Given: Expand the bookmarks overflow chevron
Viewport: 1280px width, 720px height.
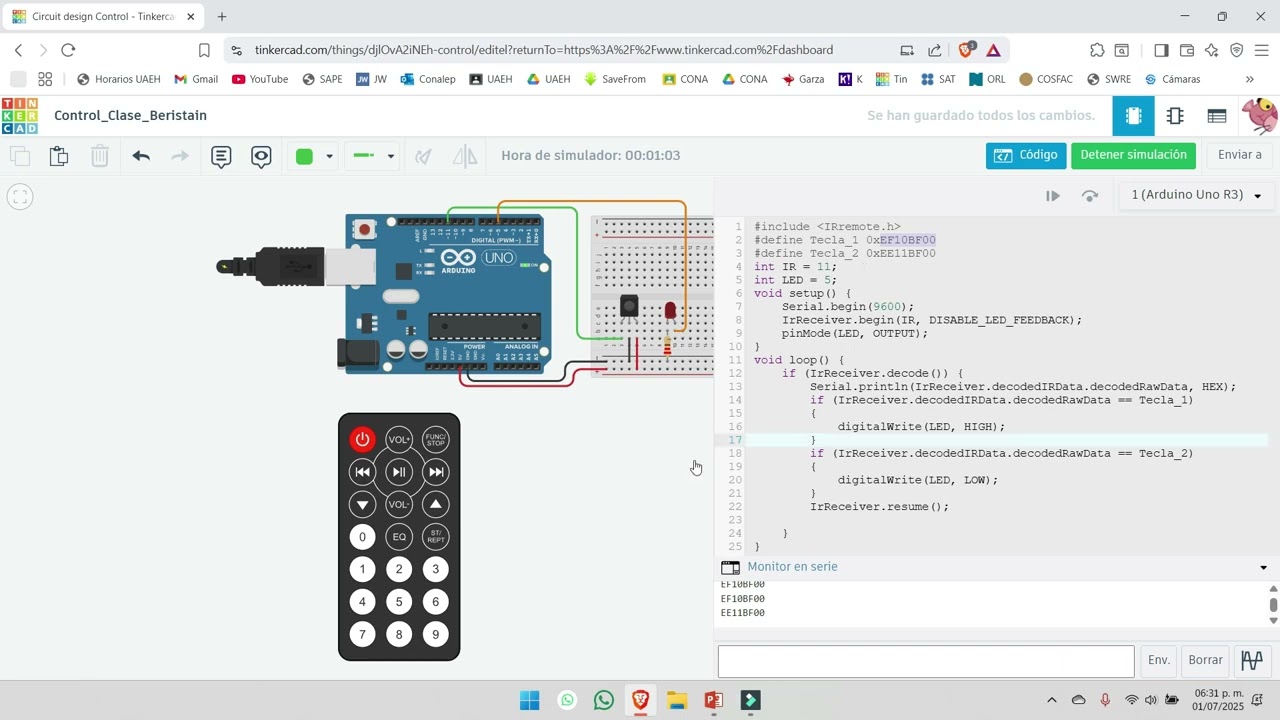Looking at the screenshot, I should click(1250, 79).
